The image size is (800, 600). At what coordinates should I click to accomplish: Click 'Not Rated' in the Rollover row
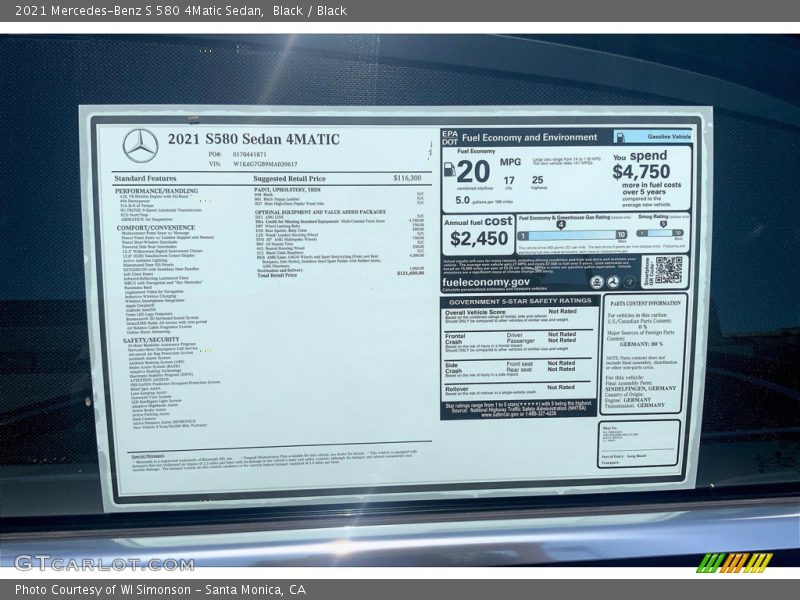click(x=561, y=388)
